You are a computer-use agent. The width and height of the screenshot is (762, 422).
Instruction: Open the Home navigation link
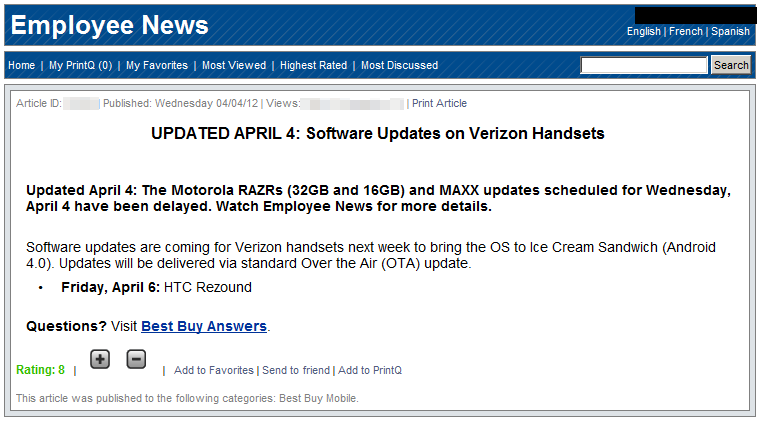coord(21,66)
